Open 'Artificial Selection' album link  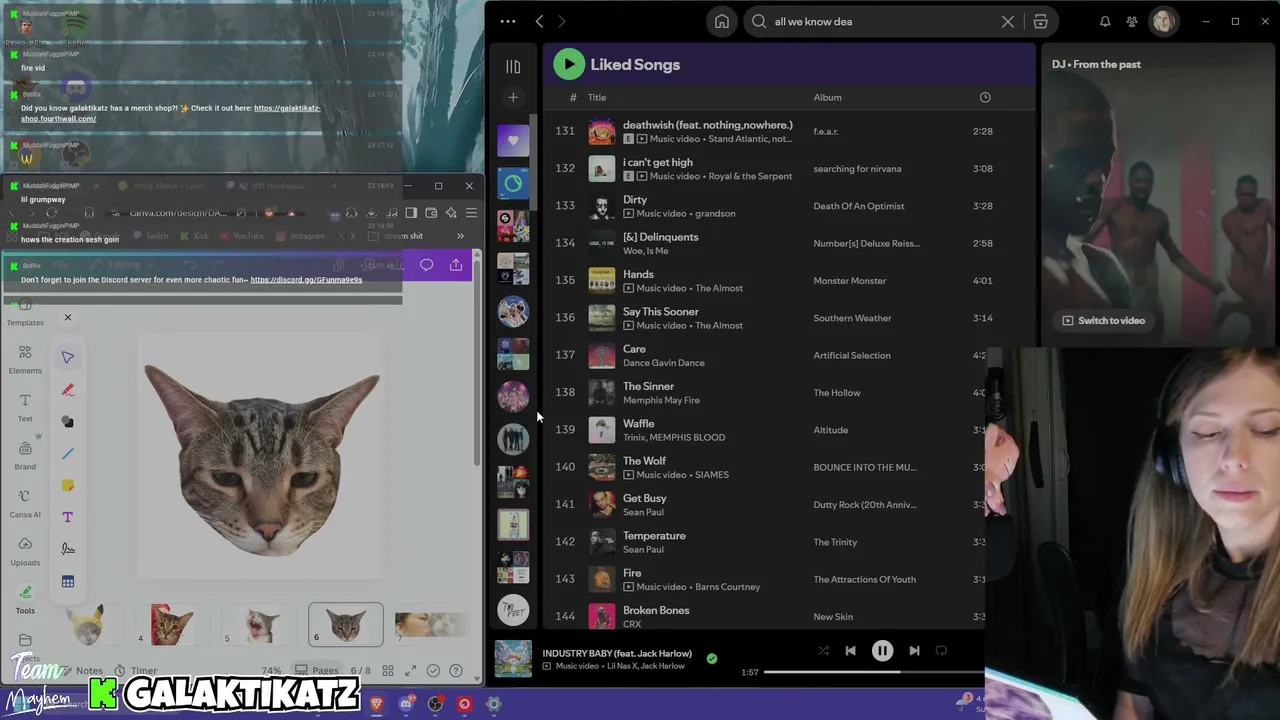(x=852, y=355)
